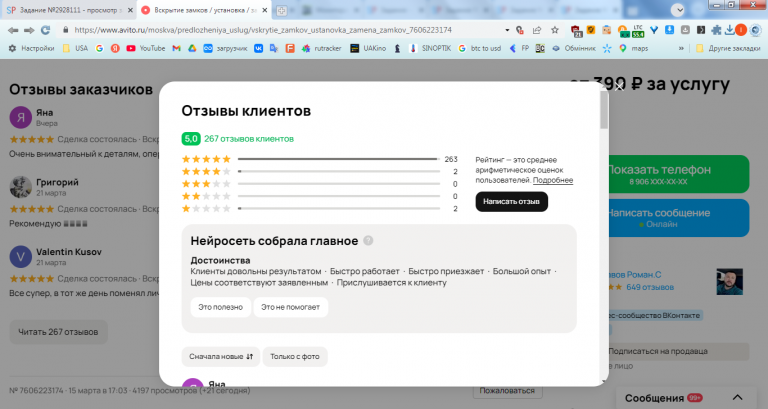
Task: Open the browser downloads arrow icon
Action: tap(729, 30)
